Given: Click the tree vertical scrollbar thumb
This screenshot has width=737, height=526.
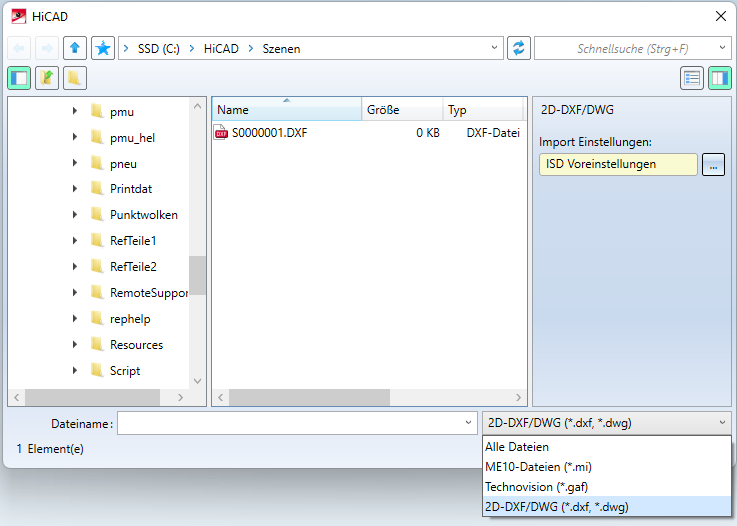Looking at the screenshot, I should [197, 275].
